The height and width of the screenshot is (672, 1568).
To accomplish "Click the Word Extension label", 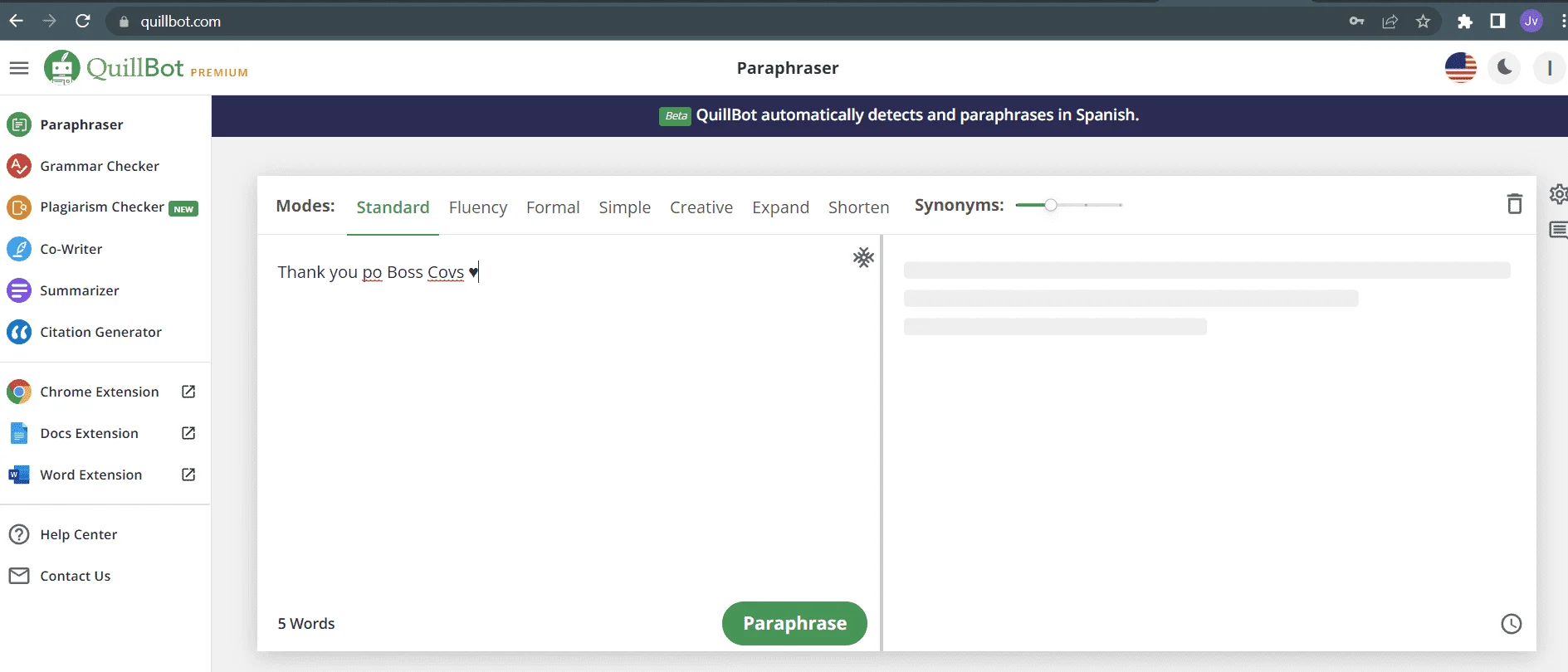I will pyautogui.click(x=91, y=475).
